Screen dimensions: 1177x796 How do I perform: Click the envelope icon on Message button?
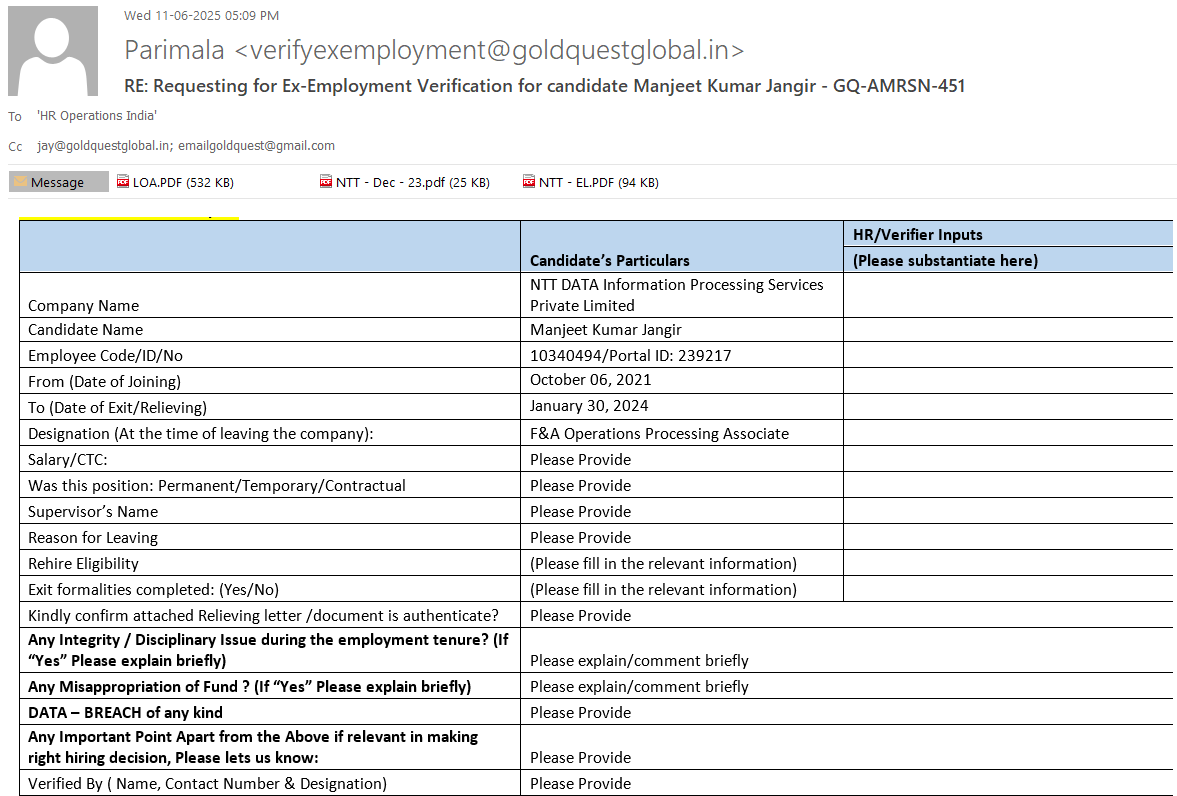click(20, 182)
